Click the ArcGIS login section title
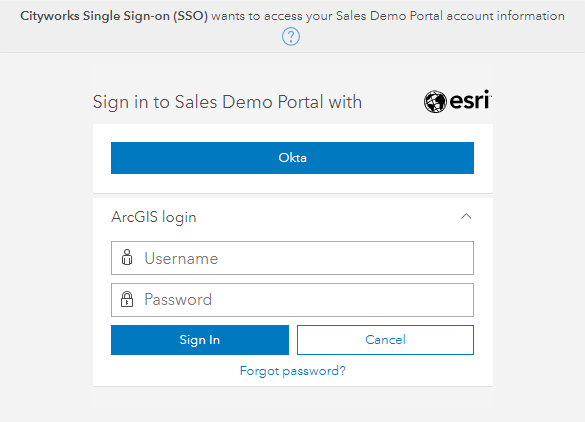Image resolution: width=585 pixels, height=422 pixels. click(x=154, y=217)
